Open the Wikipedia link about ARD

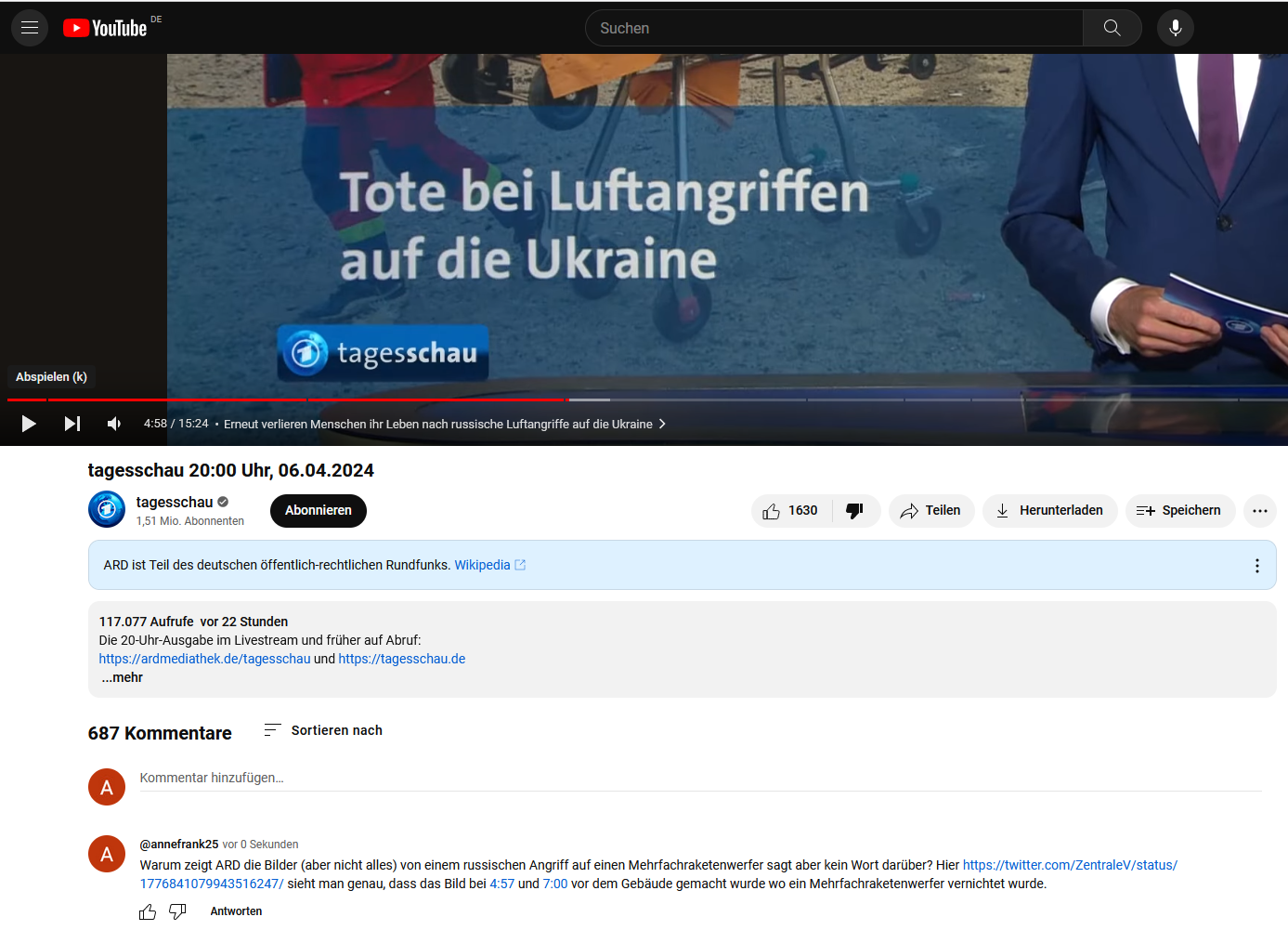490,565
